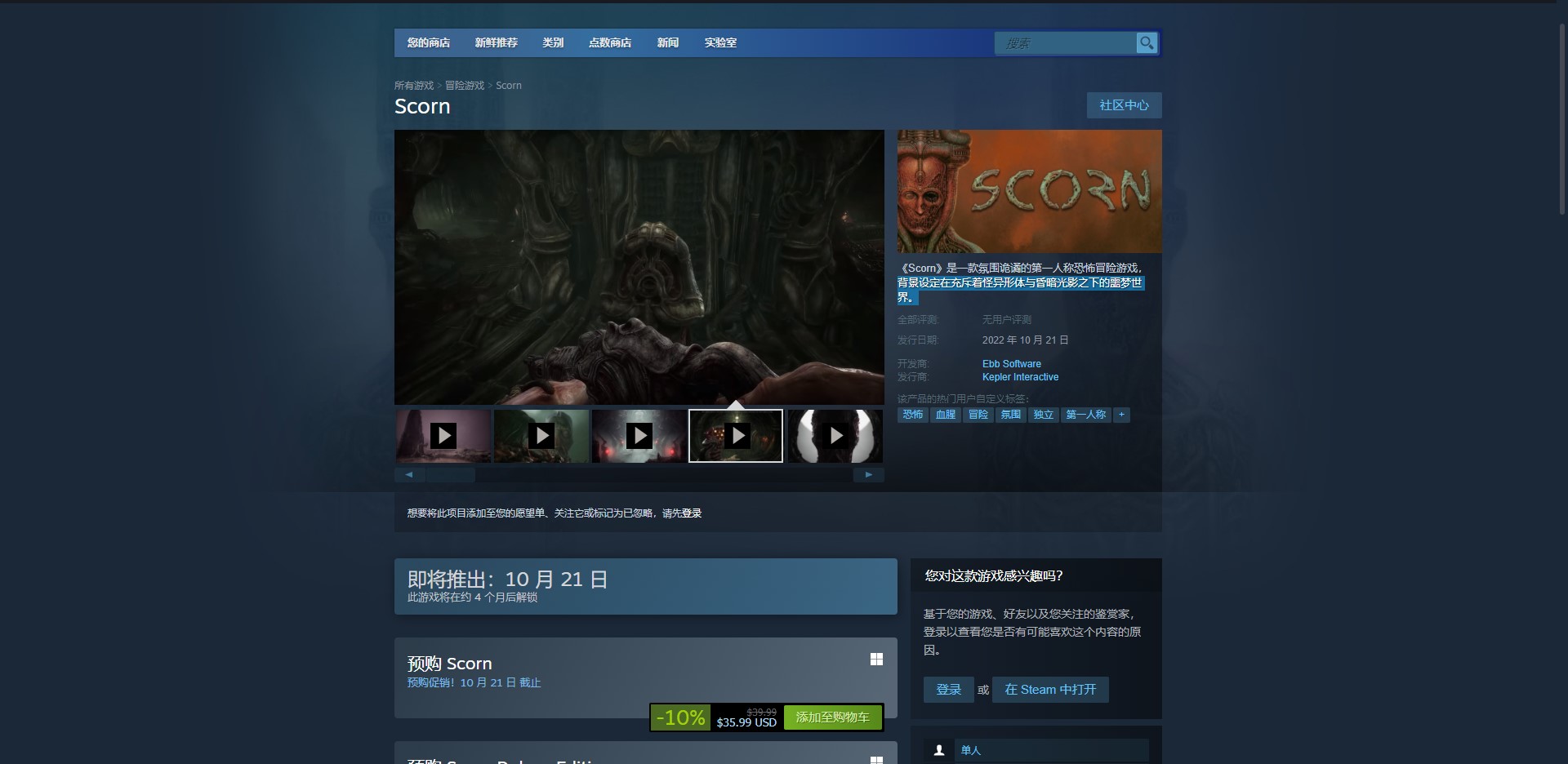Open the Kepler Interactive publisher link
The width and height of the screenshot is (1568, 764).
tap(1020, 377)
